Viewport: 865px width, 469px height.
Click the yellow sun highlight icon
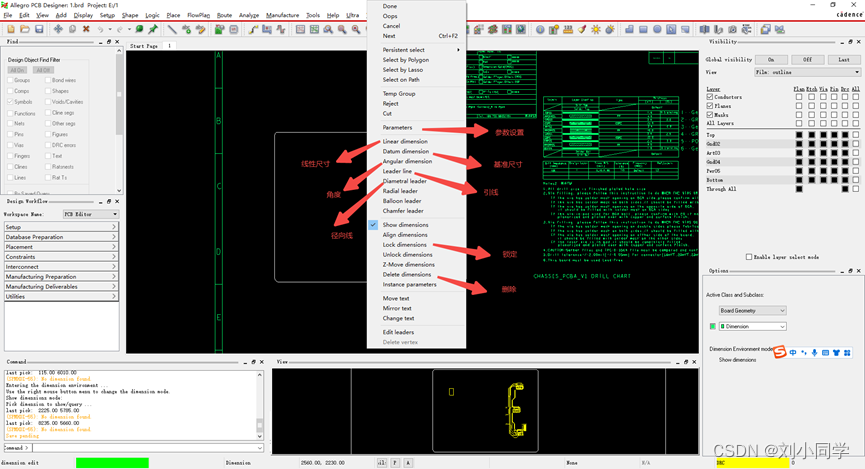tap(596, 29)
